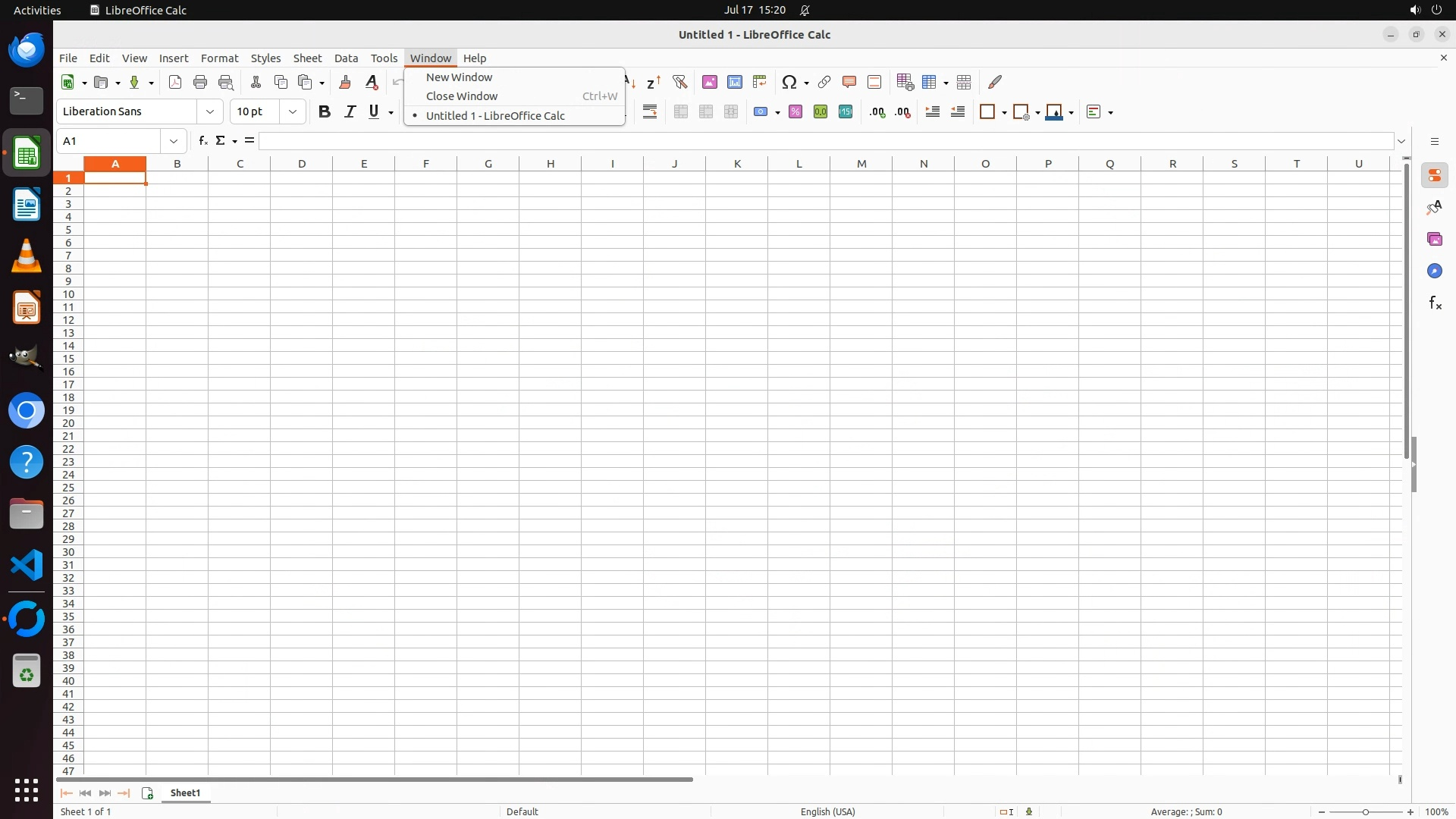The width and height of the screenshot is (1456, 819).
Task: Toggle Wrap Text button
Action: coord(650,111)
